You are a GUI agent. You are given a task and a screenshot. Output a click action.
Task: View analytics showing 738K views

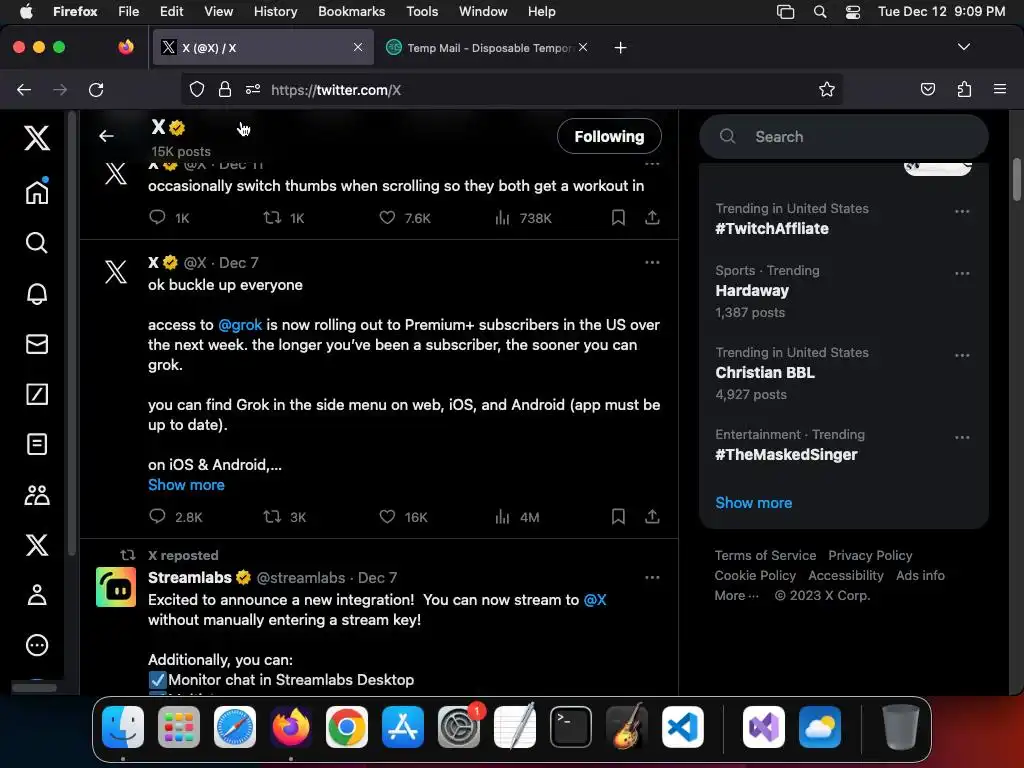pyautogui.click(x=502, y=217)
